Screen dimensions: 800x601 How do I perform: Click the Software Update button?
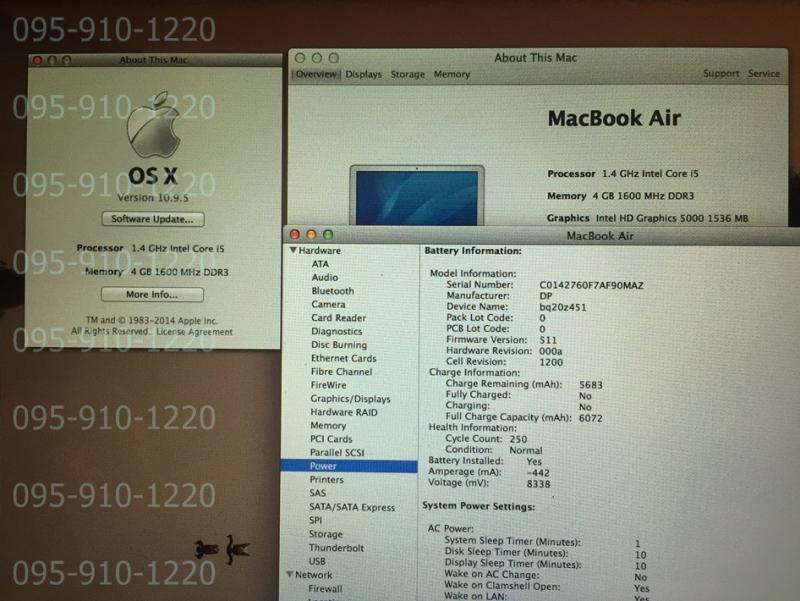click(x=153, y=219)
